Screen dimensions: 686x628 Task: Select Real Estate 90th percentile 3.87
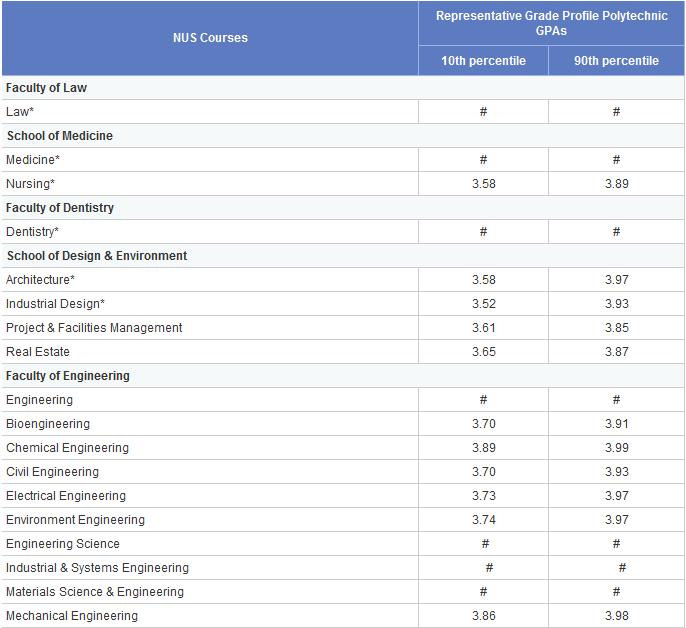point(616,352)
